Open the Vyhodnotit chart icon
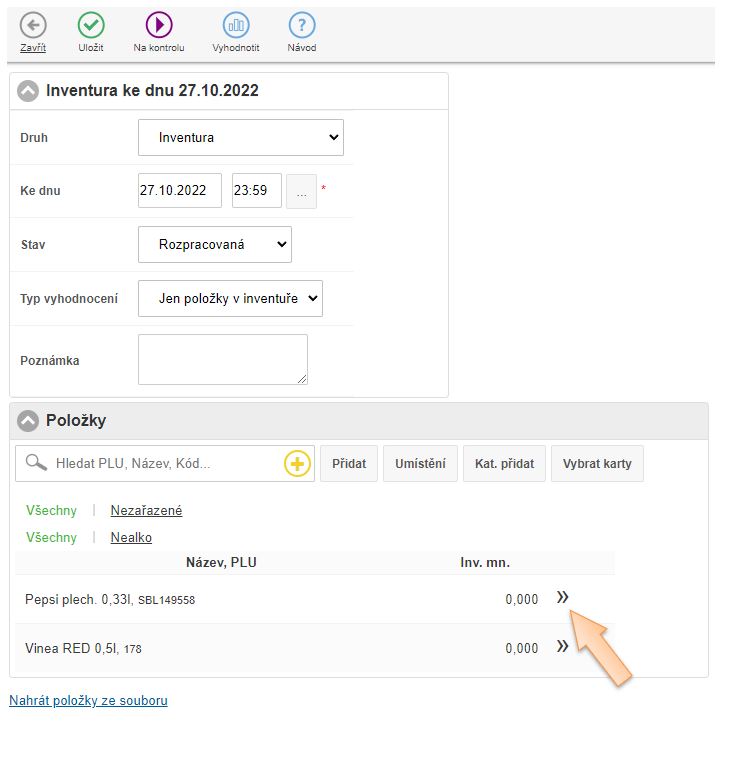 point(236,26)
